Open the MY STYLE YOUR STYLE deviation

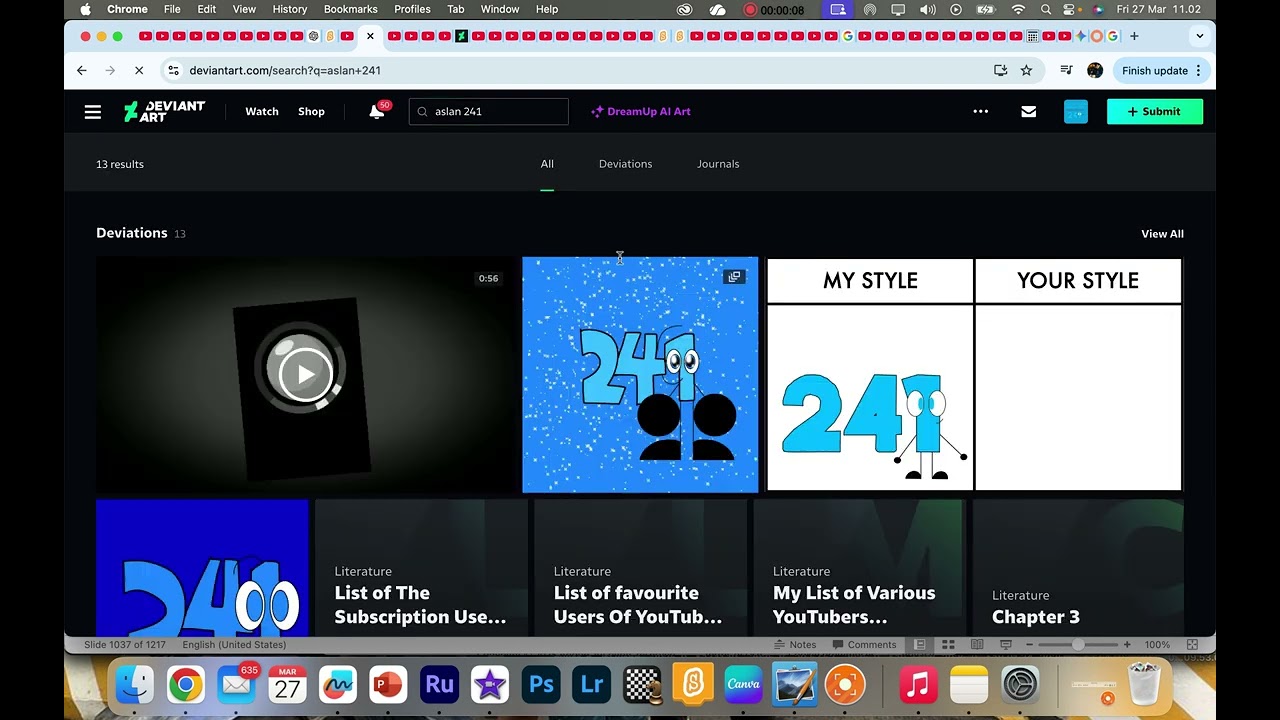click(x=974, y=374)
